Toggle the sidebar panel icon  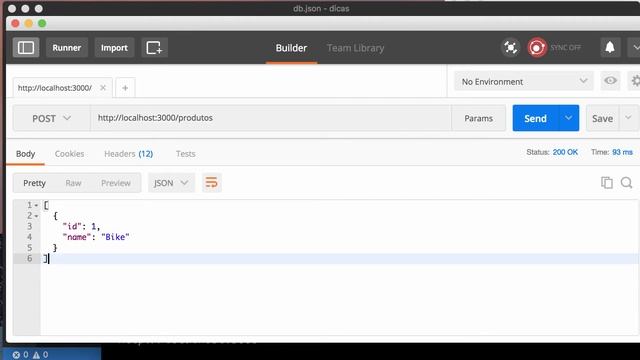[26, 48]
